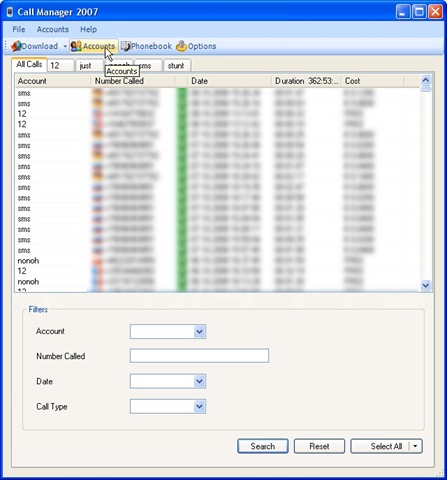
Task: Click the Search button
Action: (x=263, y=446)
